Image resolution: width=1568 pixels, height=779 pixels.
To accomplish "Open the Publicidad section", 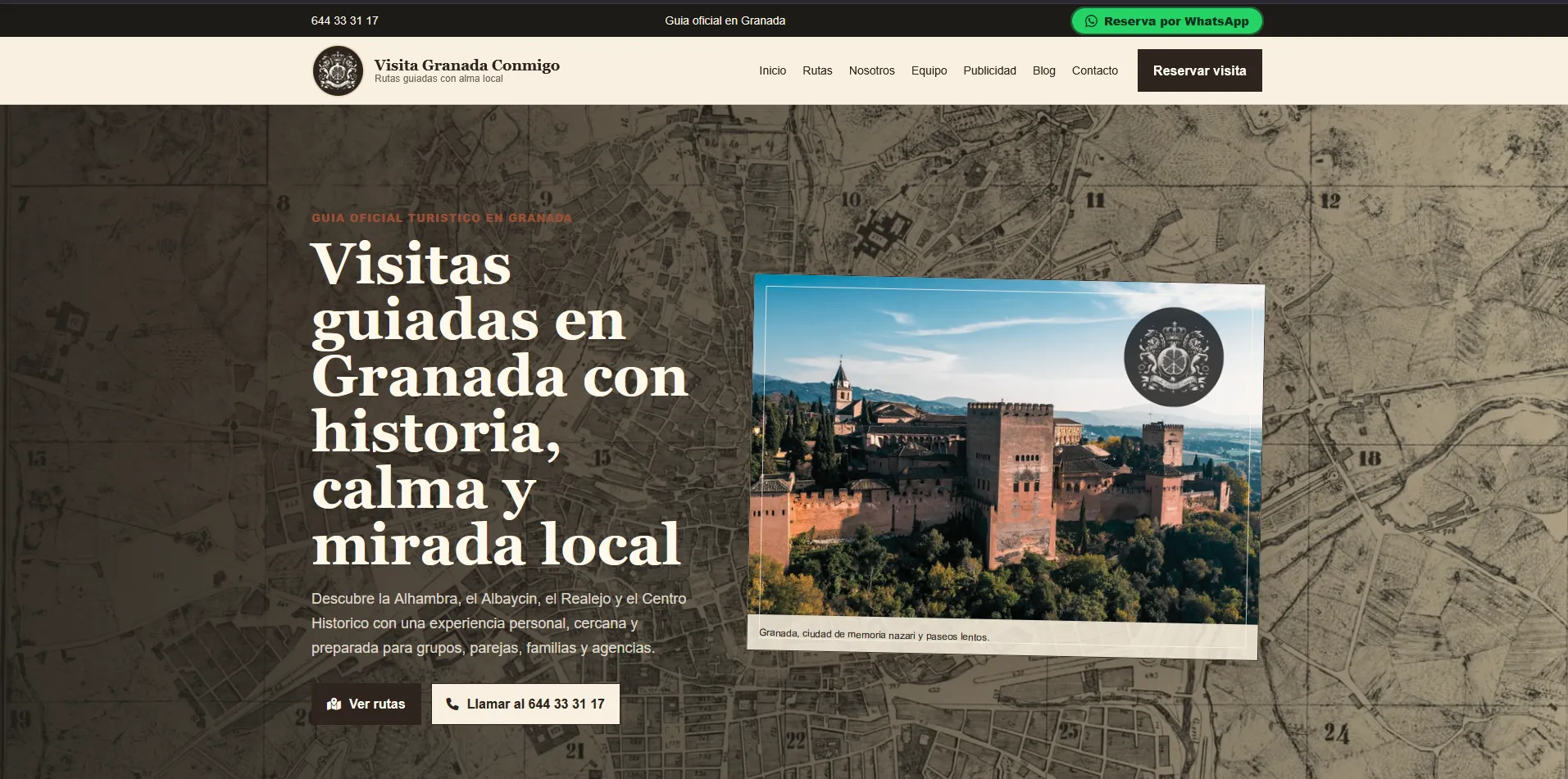I will click(x=989, y=70).
